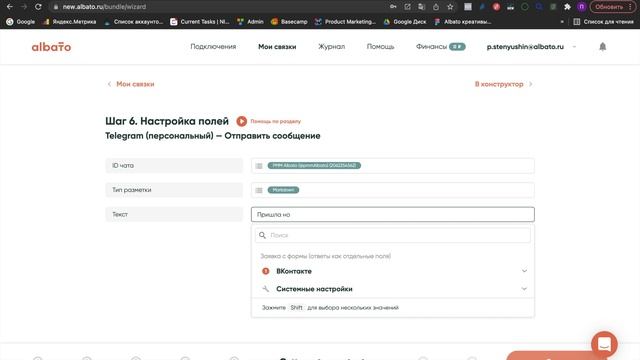Open the Google Диск bookmark
Viewport: 640px width, 360px height.
404,22
